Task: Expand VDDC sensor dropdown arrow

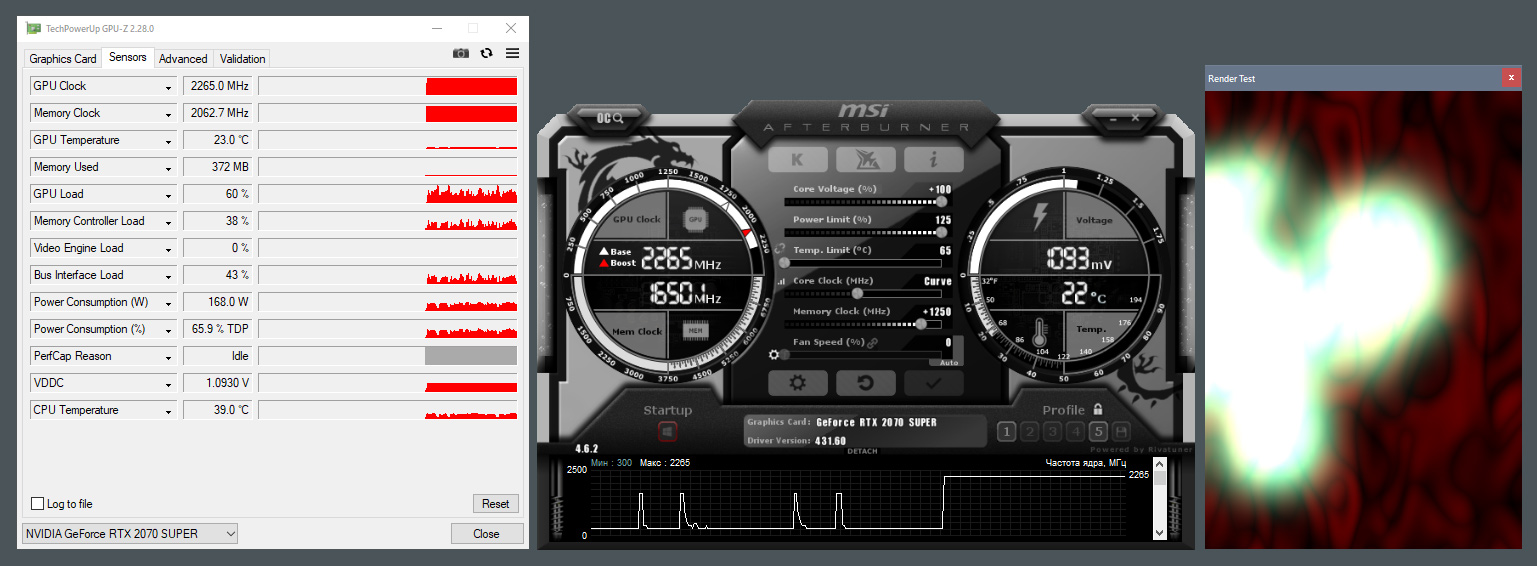Action: point(169,384)
